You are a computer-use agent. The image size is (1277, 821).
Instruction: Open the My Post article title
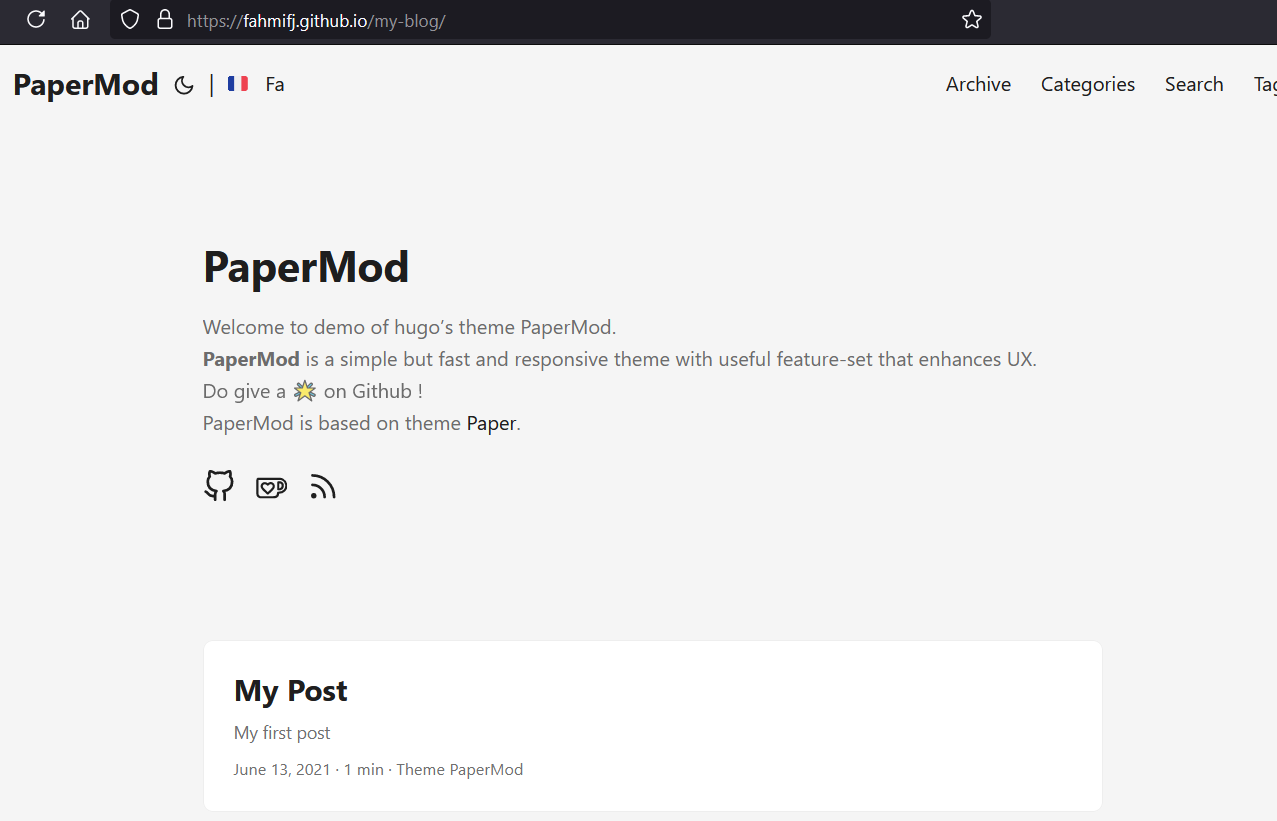tap(291, 691)
